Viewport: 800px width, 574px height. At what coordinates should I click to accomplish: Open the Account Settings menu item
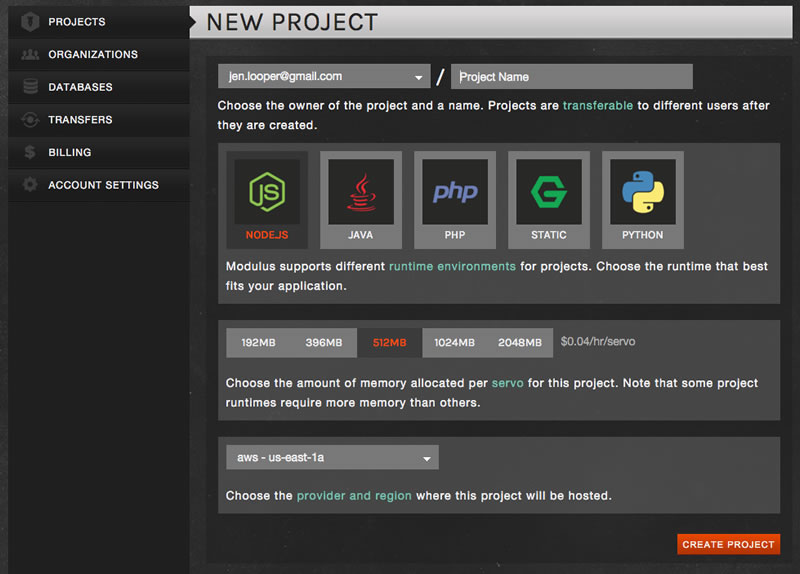click(x=99, y=185)
